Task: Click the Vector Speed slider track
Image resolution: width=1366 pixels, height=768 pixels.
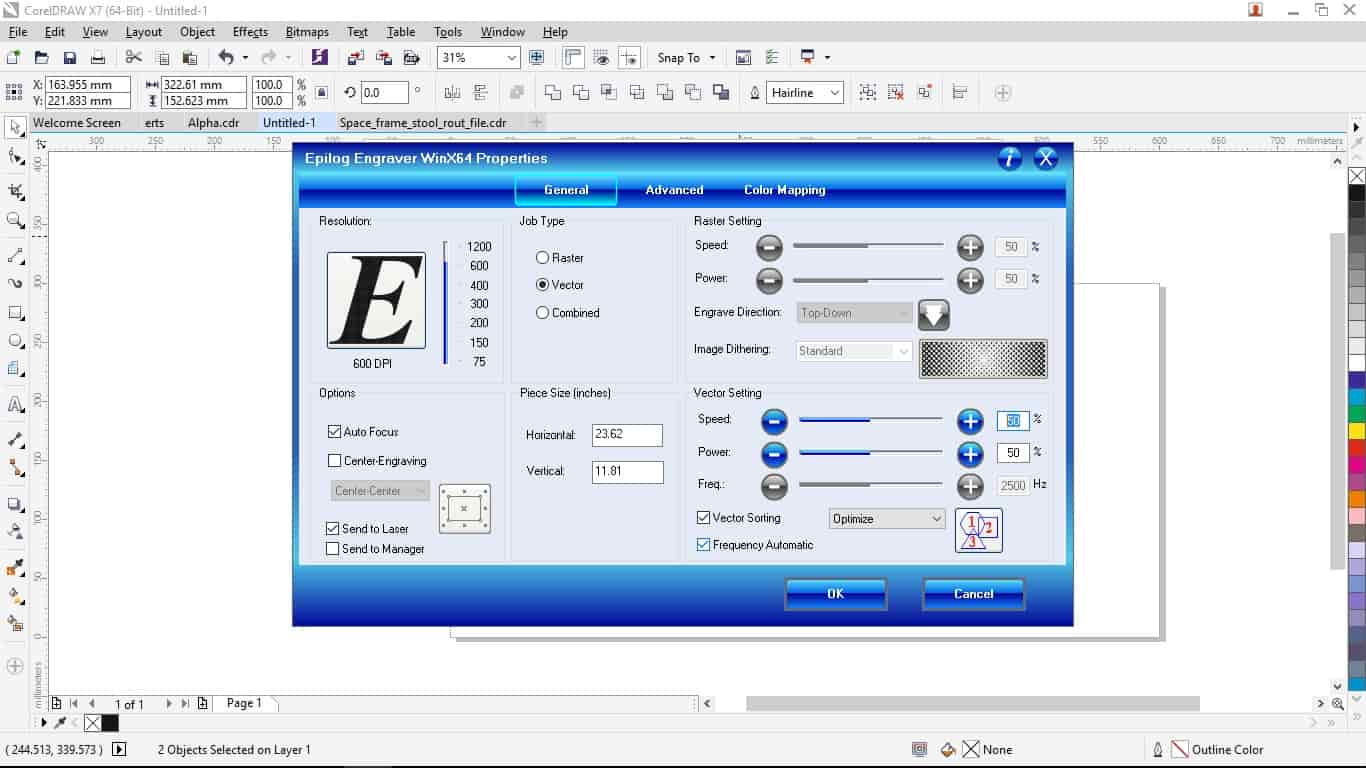Action: pyautogui.click(x=870, y=420)
